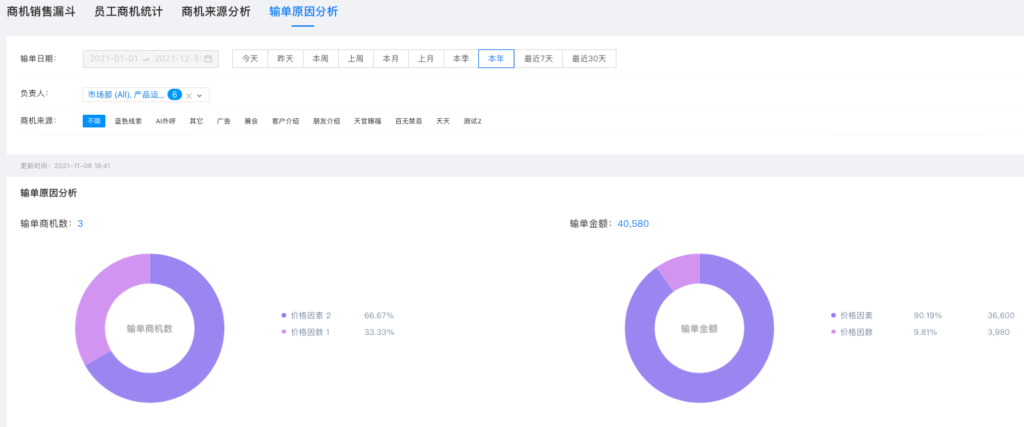This screenshot has height=427, width=1024.
Task: Click the calendar icon in date range field
Action: (x=209, y=59)
